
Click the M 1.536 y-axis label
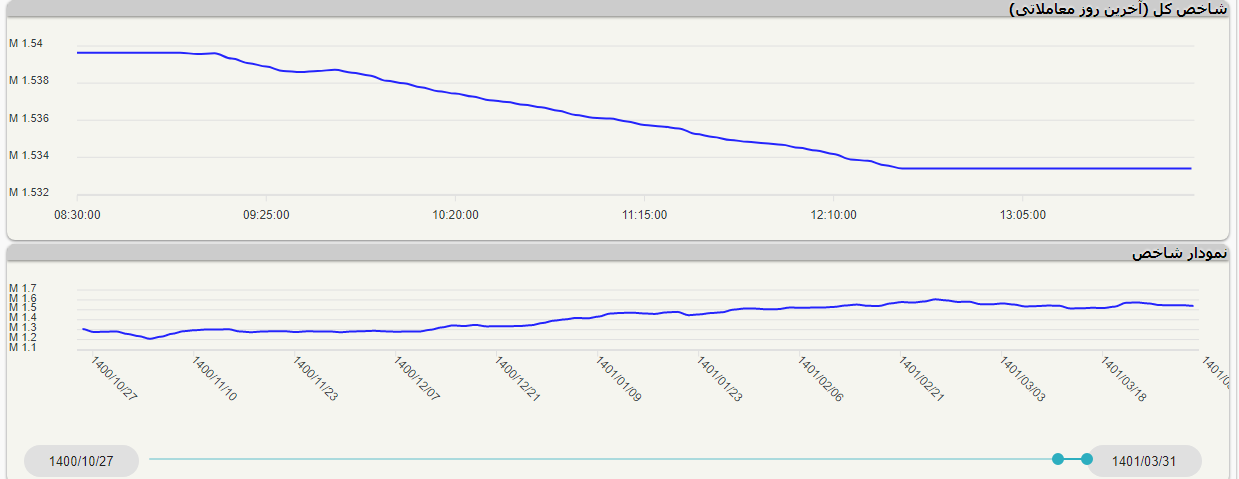coord(29,118)
